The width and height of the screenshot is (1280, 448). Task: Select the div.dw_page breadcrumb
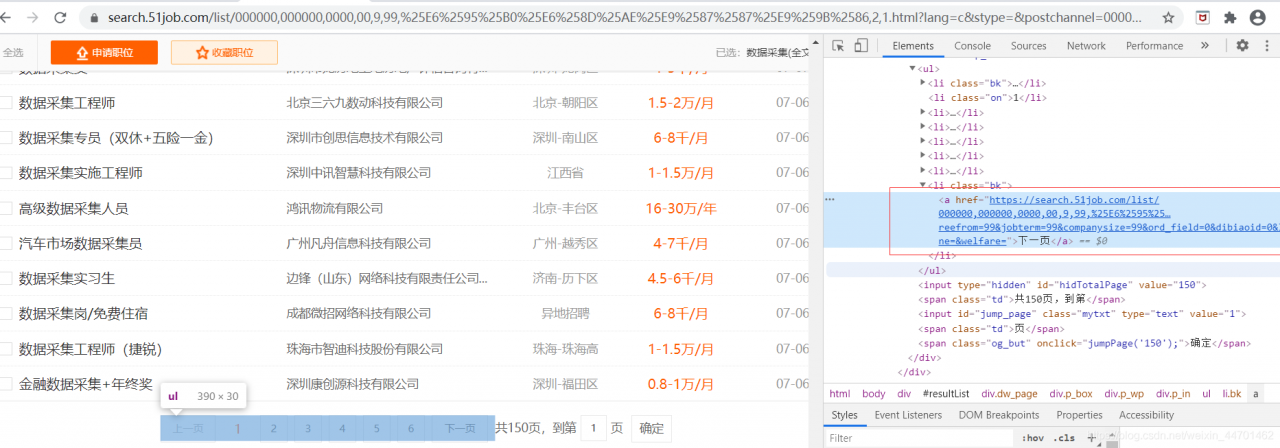[1009, 394]
